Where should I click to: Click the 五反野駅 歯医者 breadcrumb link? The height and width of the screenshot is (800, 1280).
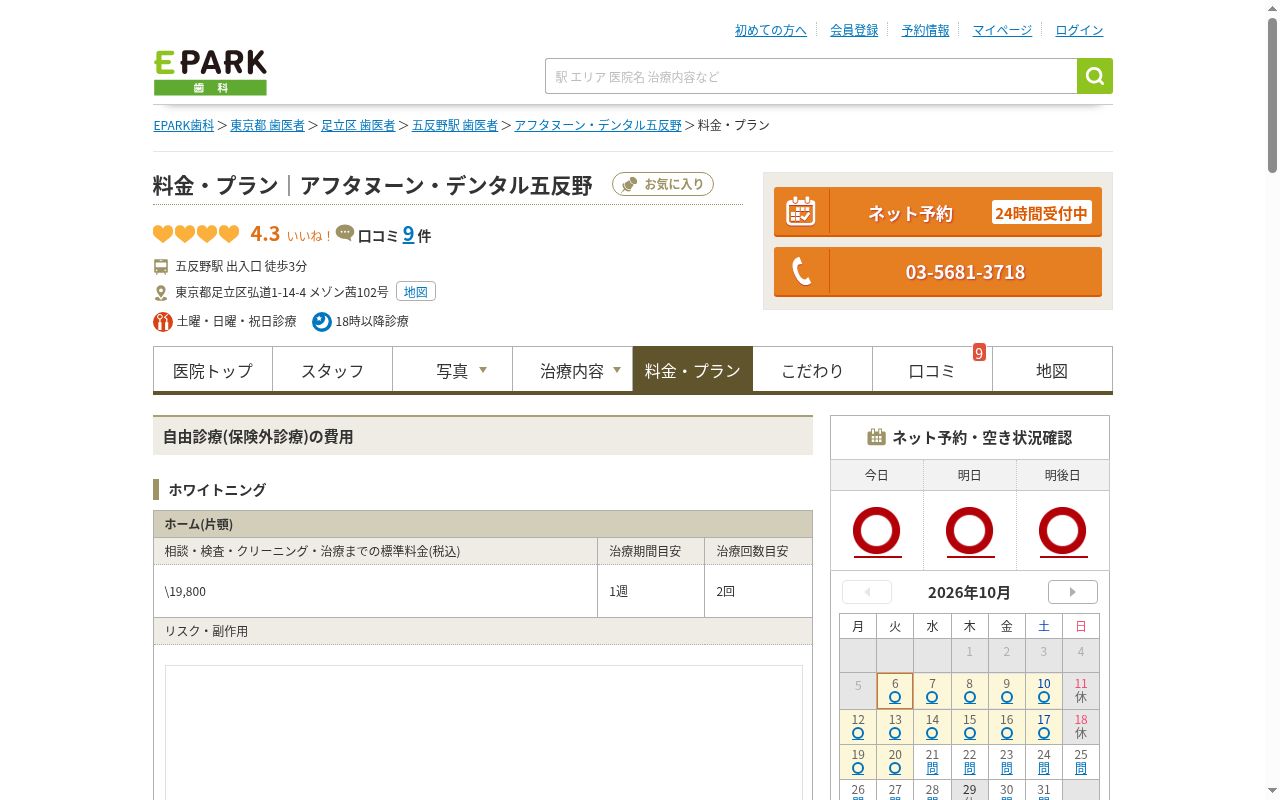coord(455,125)
